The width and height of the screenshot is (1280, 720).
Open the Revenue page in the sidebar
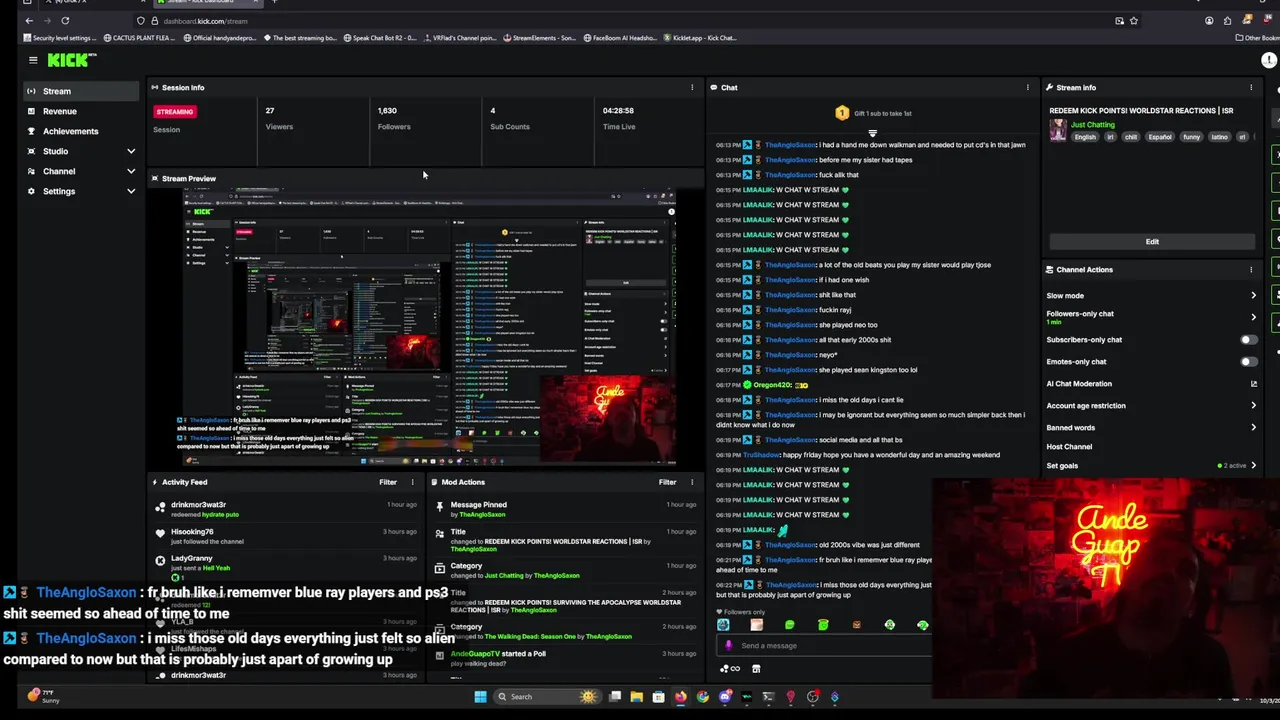pos(81,111)
